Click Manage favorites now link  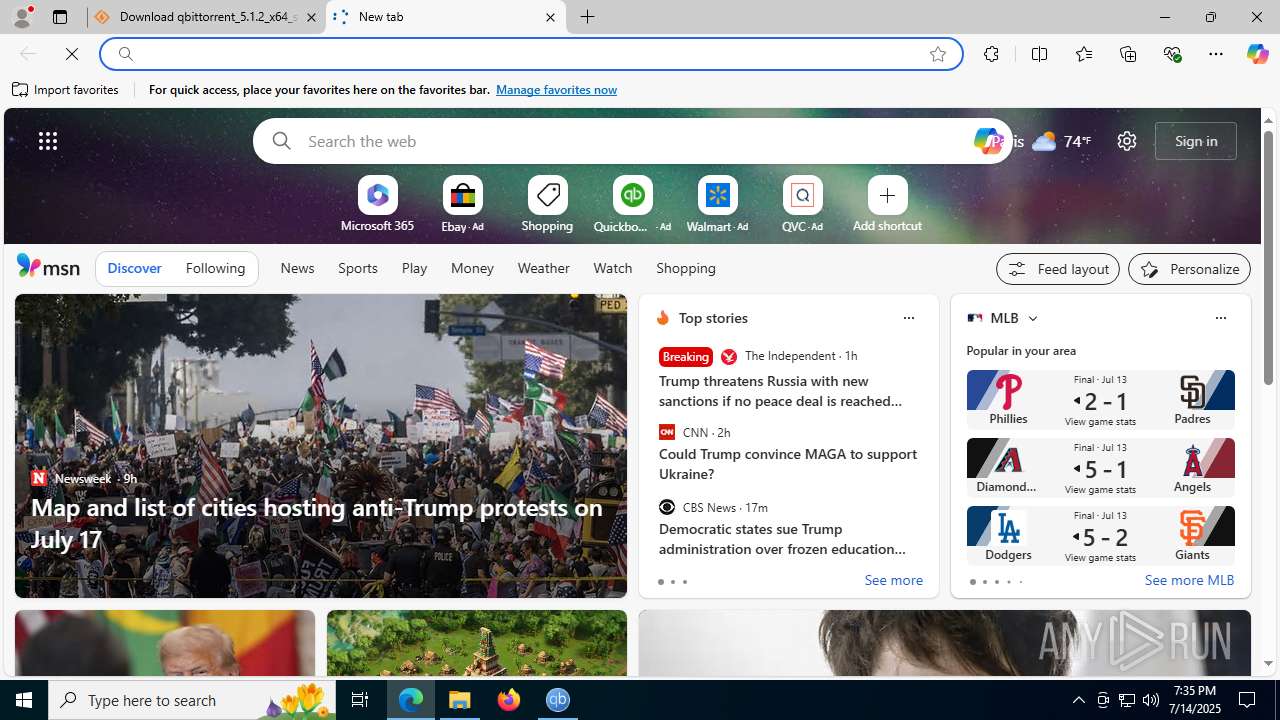pyautogui.click(x=556, y=90)
